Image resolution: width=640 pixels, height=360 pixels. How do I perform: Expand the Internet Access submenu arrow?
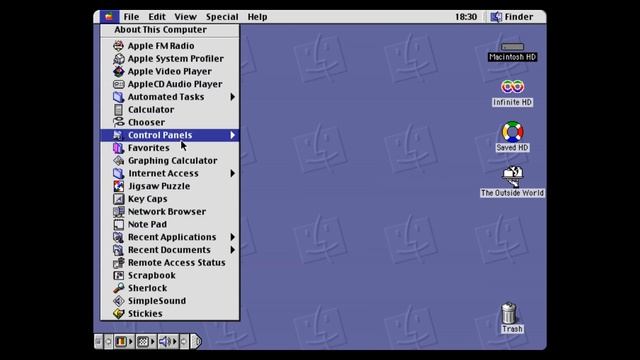[x=232, y=173]
